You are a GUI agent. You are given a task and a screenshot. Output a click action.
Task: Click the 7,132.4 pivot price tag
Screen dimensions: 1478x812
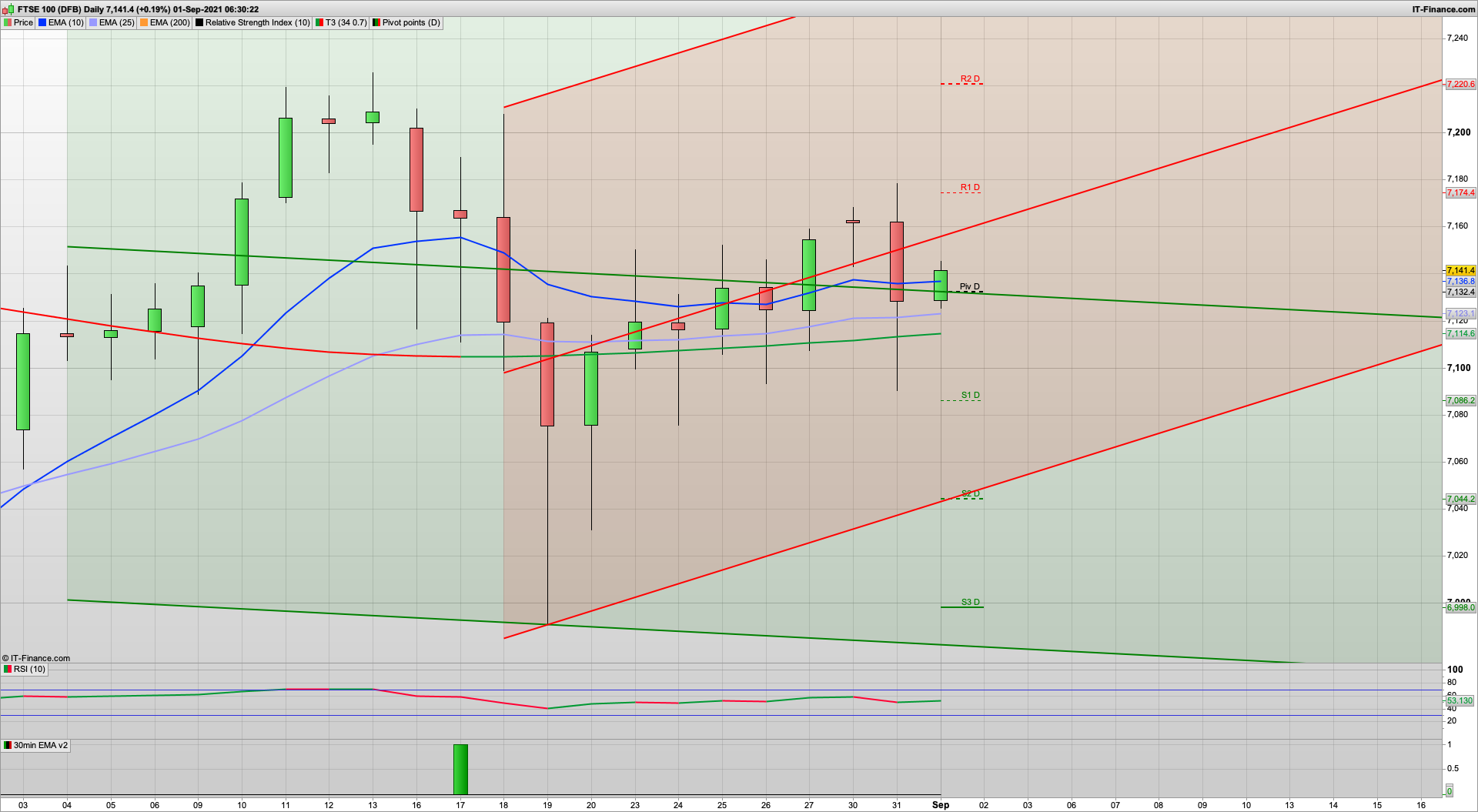point(1460,292)
